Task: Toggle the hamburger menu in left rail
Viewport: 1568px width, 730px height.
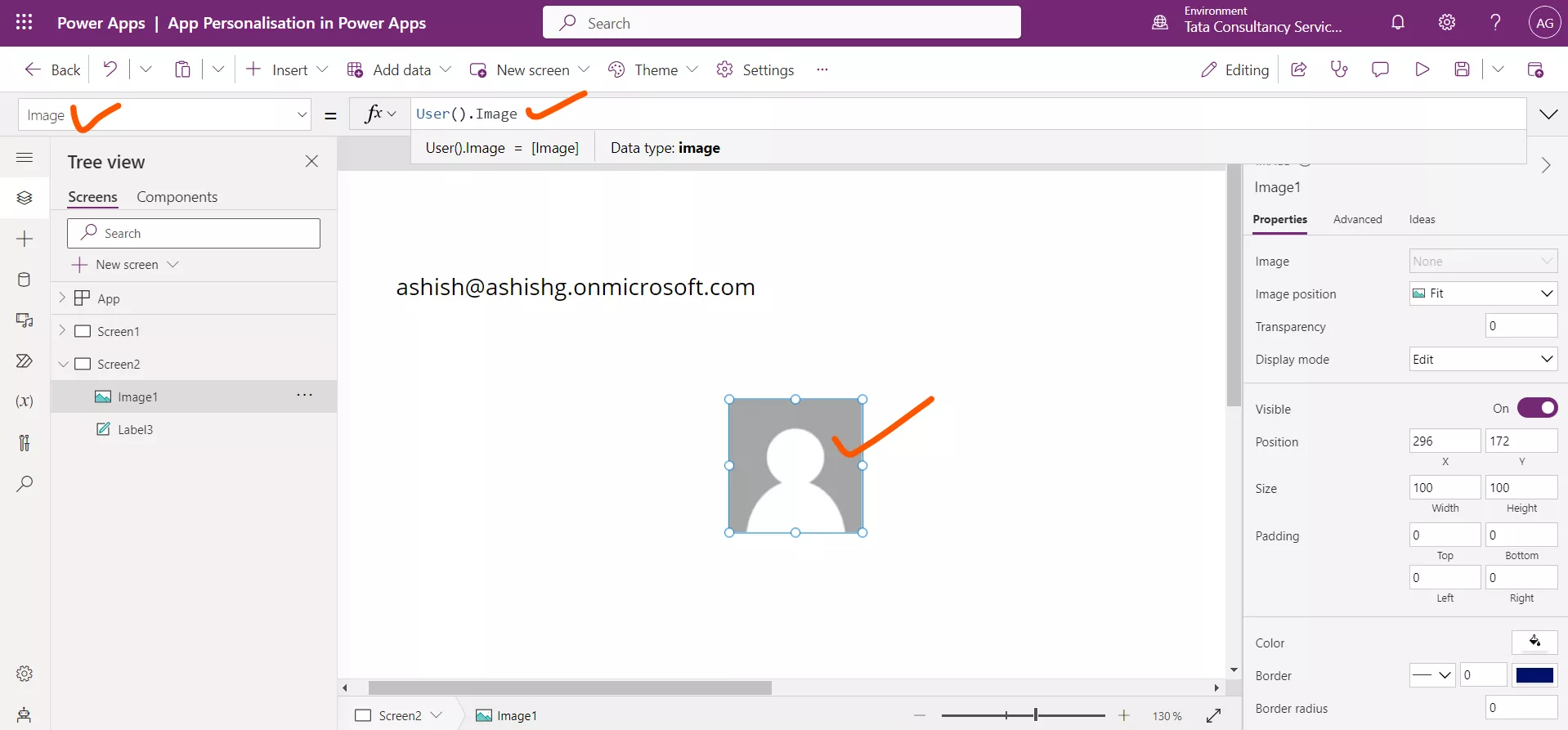Action: pos(25,157)
